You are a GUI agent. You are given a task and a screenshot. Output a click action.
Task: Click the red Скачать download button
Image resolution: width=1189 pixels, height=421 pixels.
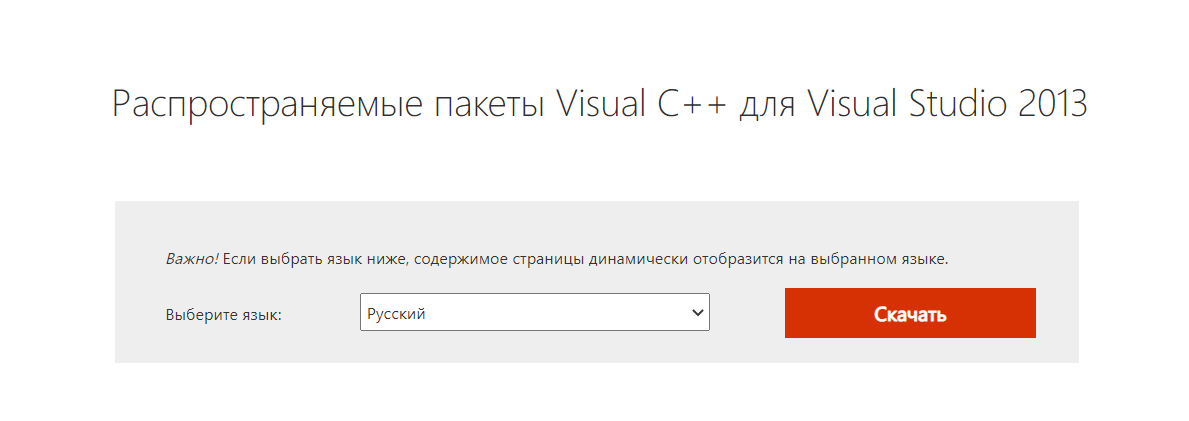[x=910, y=314]
